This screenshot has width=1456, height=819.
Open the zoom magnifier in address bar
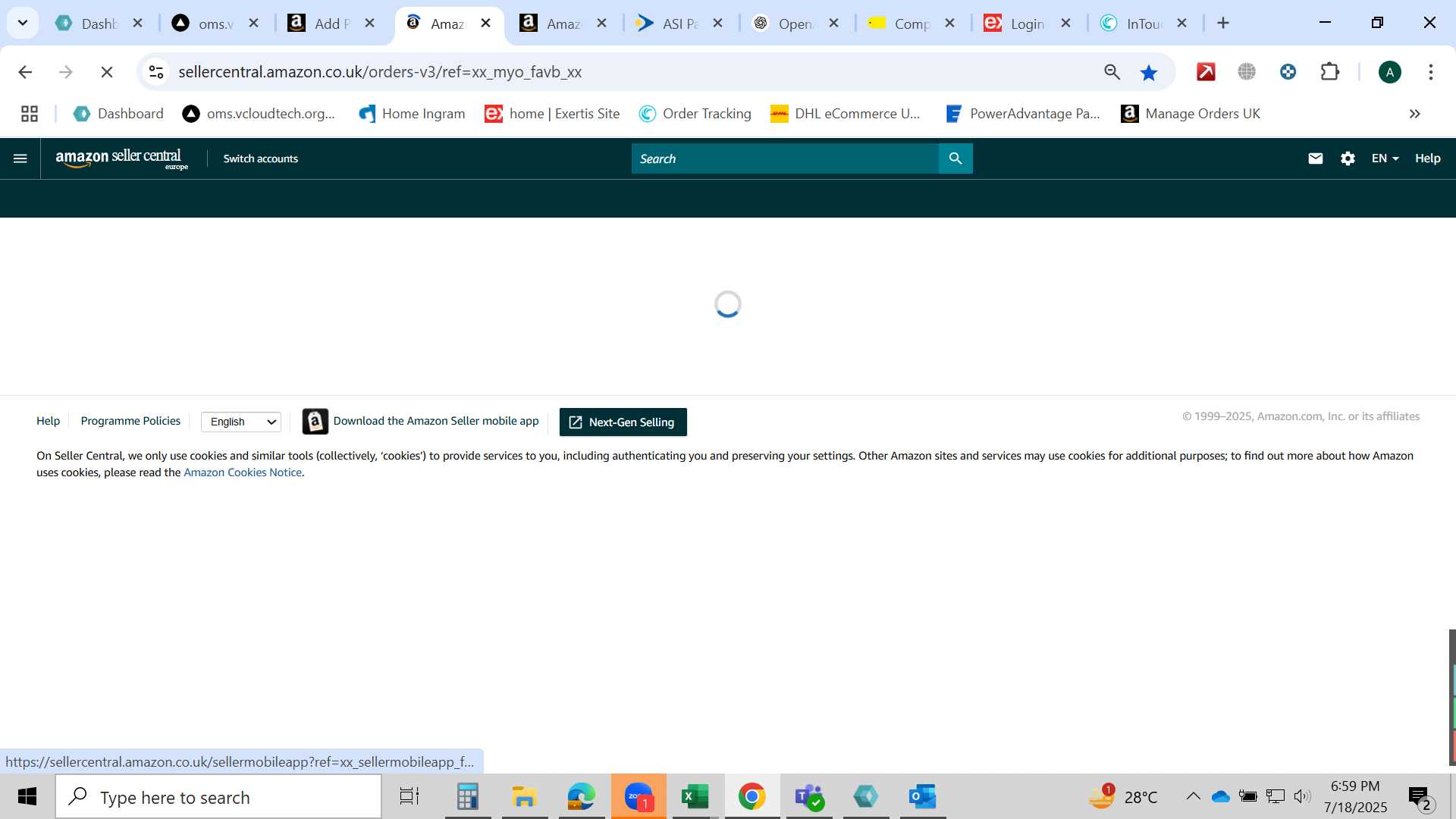(x=1112, y=72)
